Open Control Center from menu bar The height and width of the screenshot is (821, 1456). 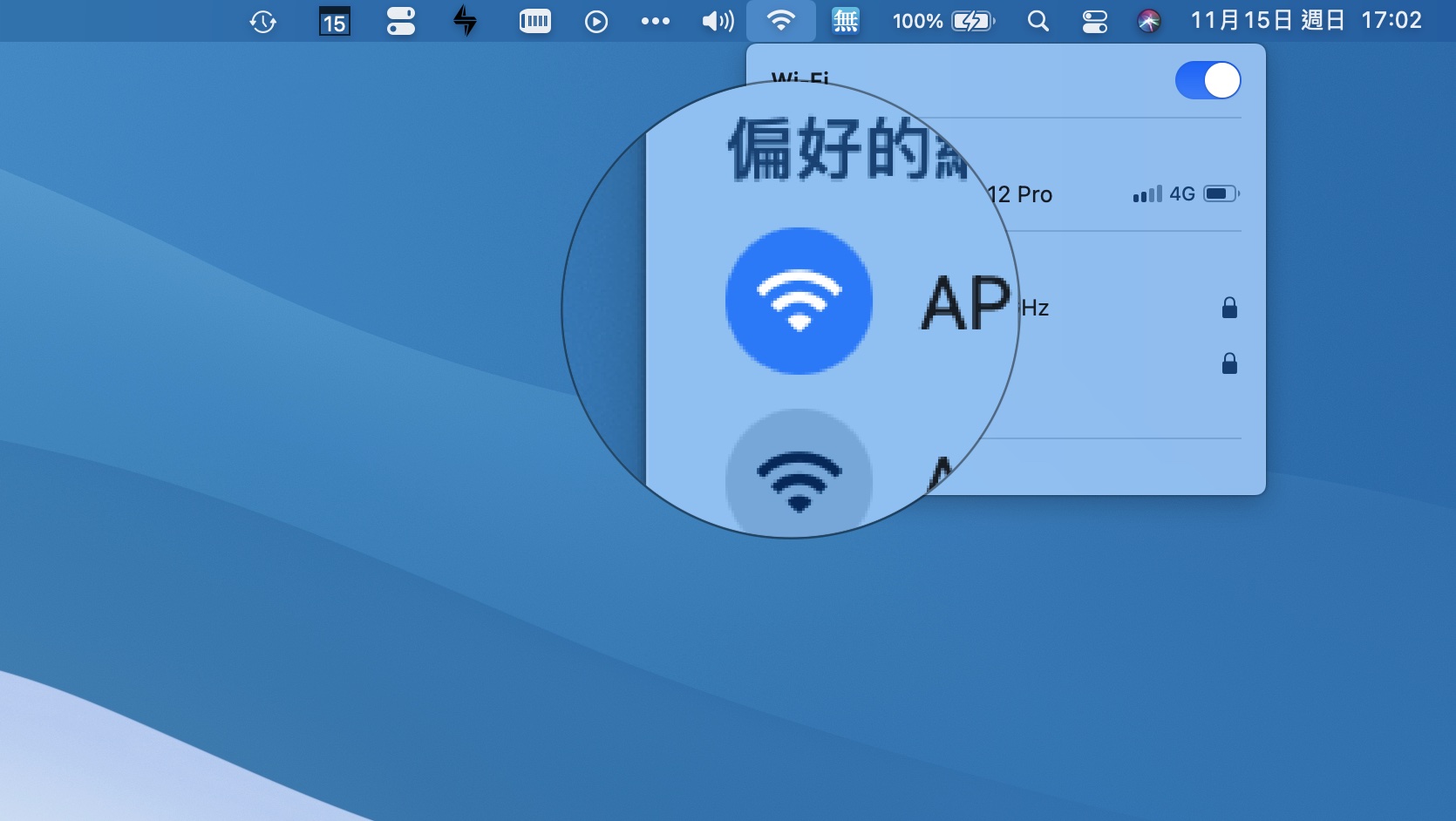[x=1095, y=21]
